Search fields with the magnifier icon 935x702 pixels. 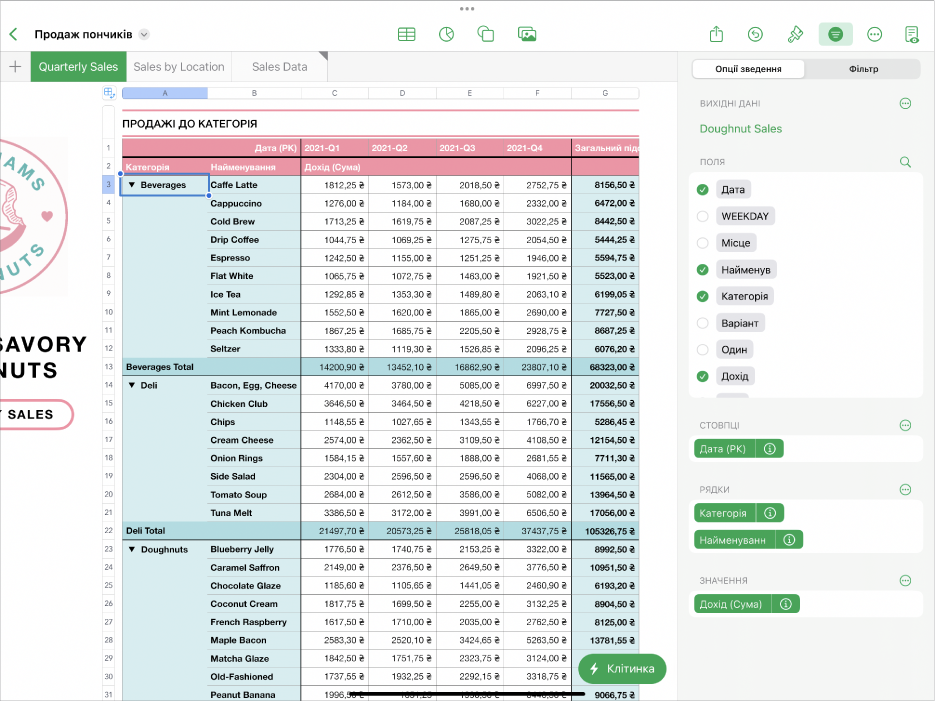905,161
